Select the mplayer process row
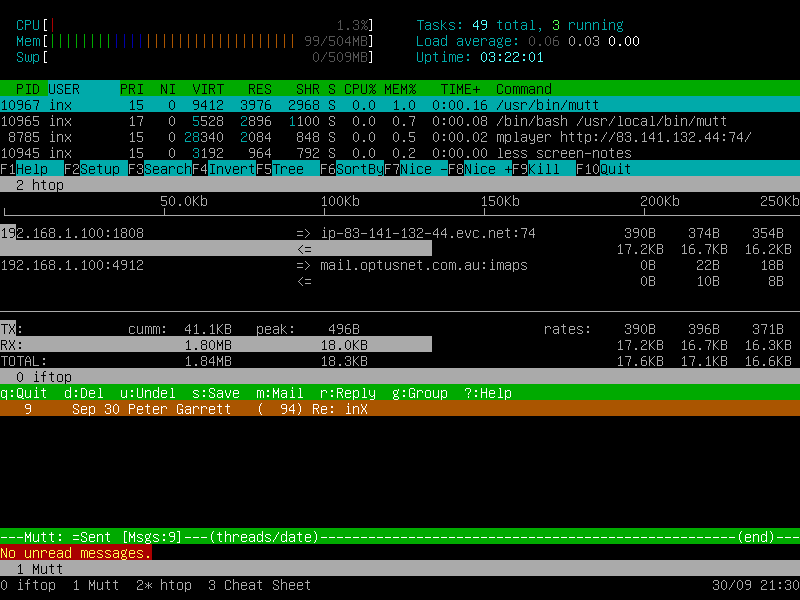 coord(400,137)
